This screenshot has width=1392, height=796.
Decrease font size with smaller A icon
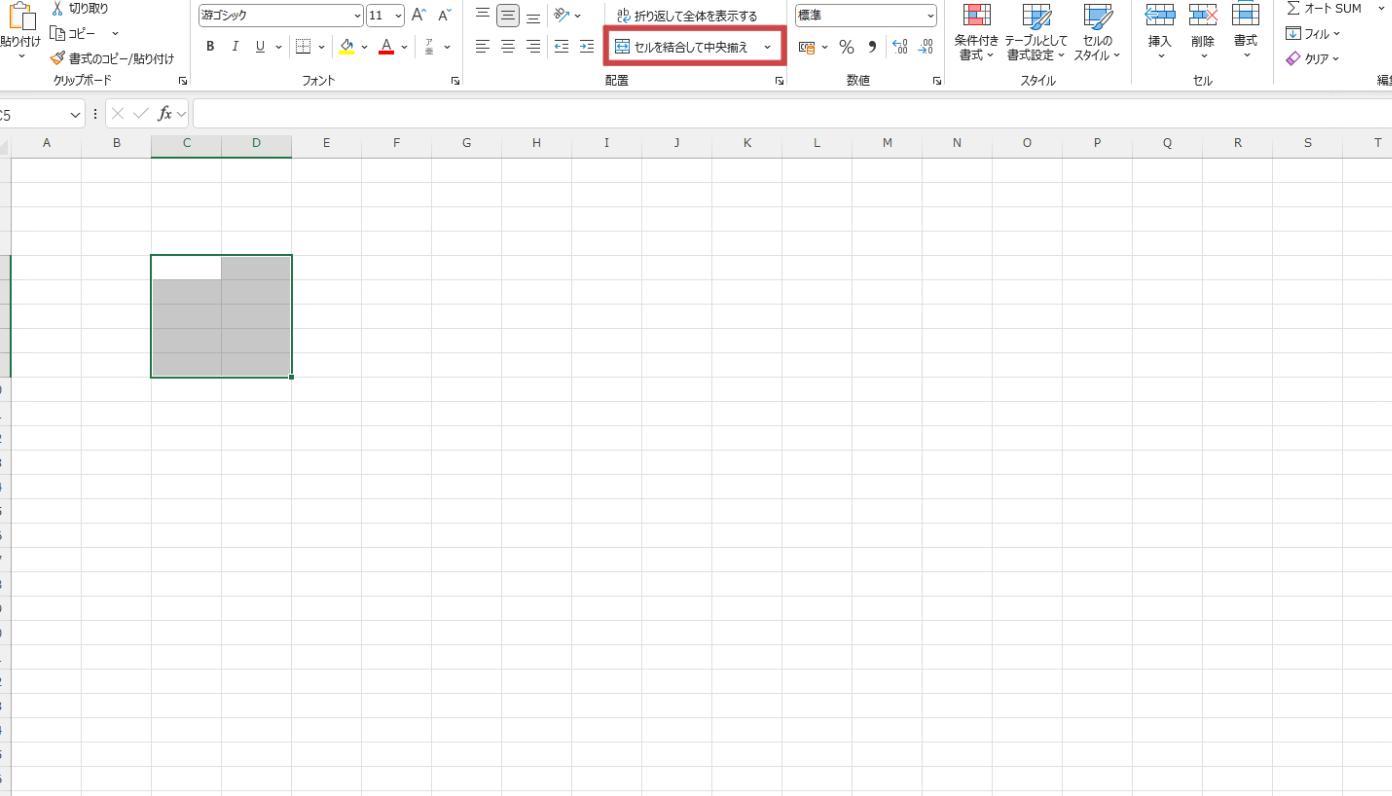point(445,15)
